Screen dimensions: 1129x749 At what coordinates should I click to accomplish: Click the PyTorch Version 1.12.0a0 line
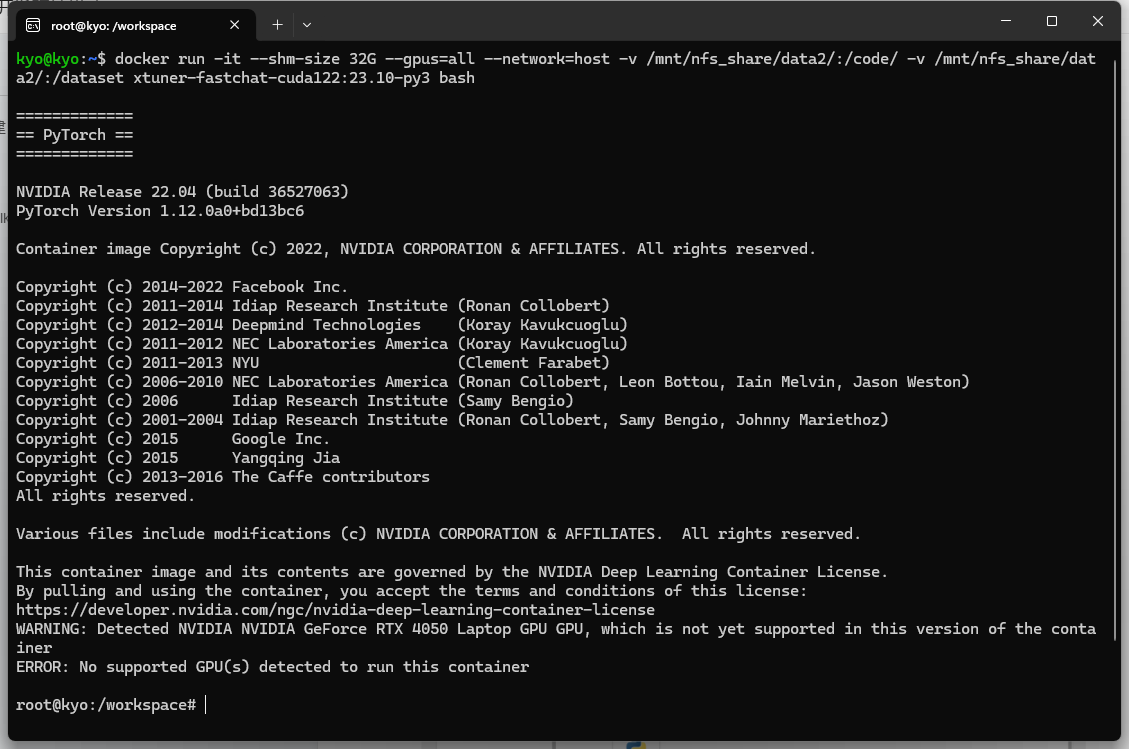tap(160, 211)
